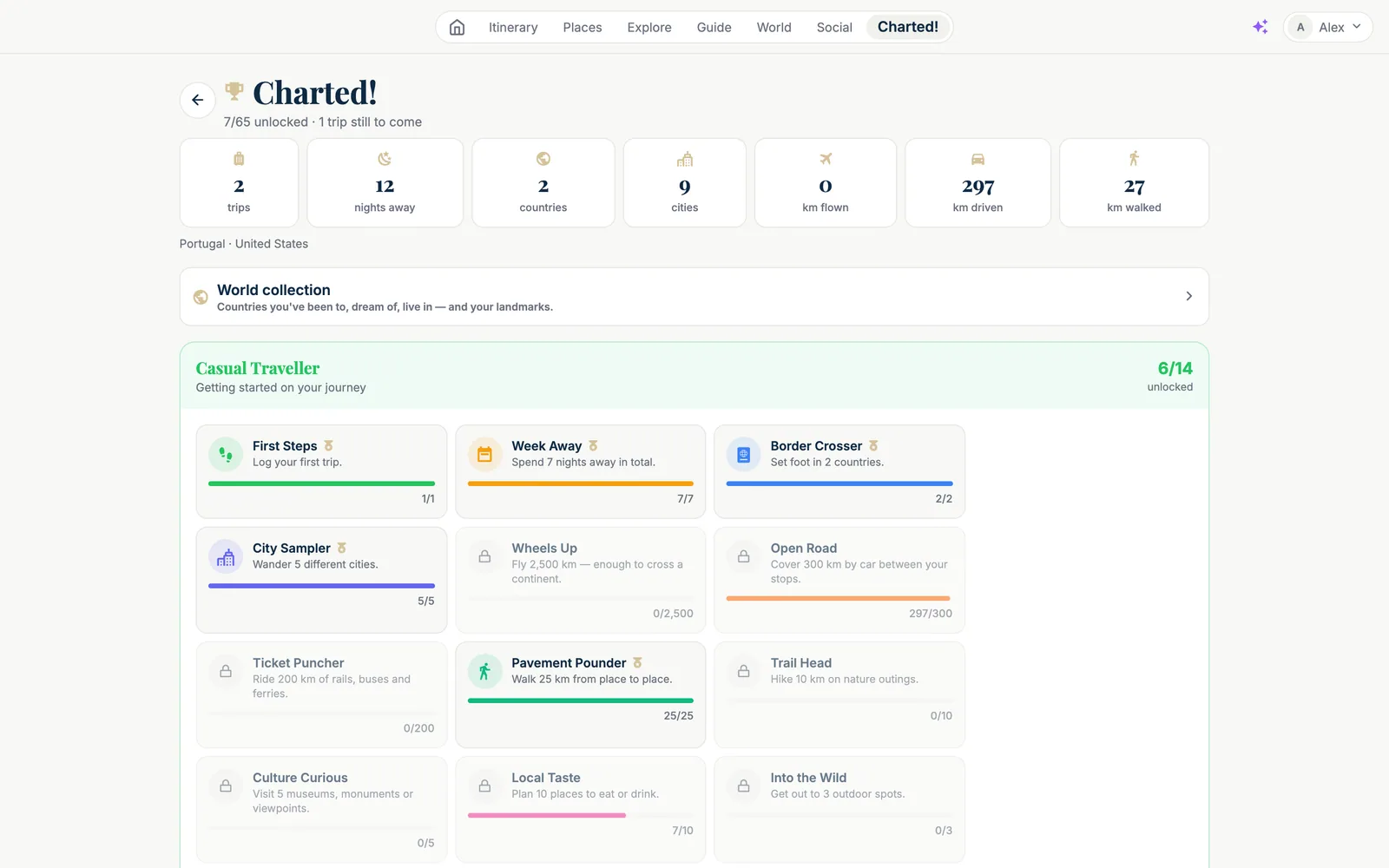Screen dimensions: 1389x868
Task: Open the Itinerary tab
Action: pyautogui.click(x=513, y=27)
